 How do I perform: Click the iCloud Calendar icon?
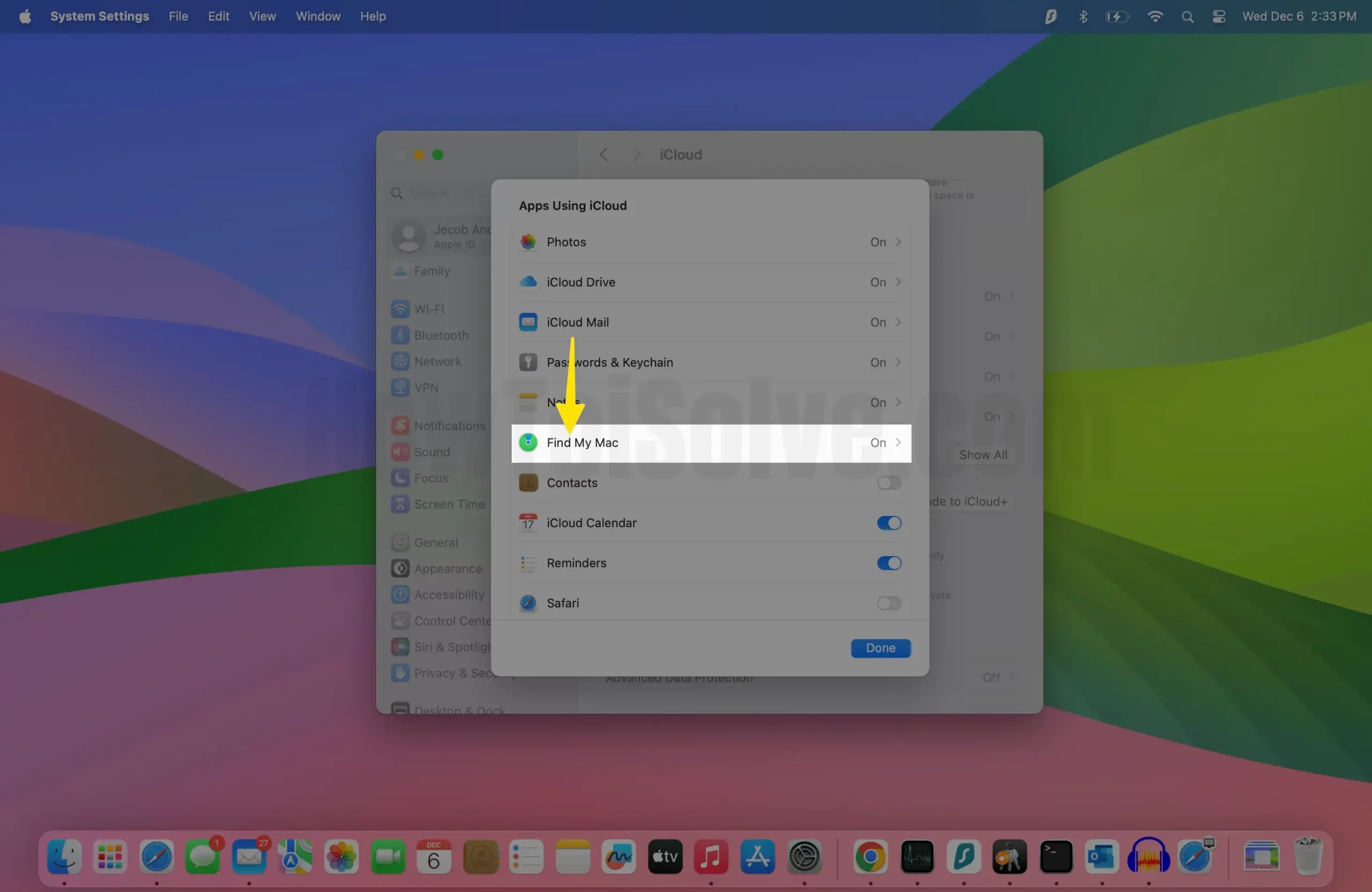528,523
